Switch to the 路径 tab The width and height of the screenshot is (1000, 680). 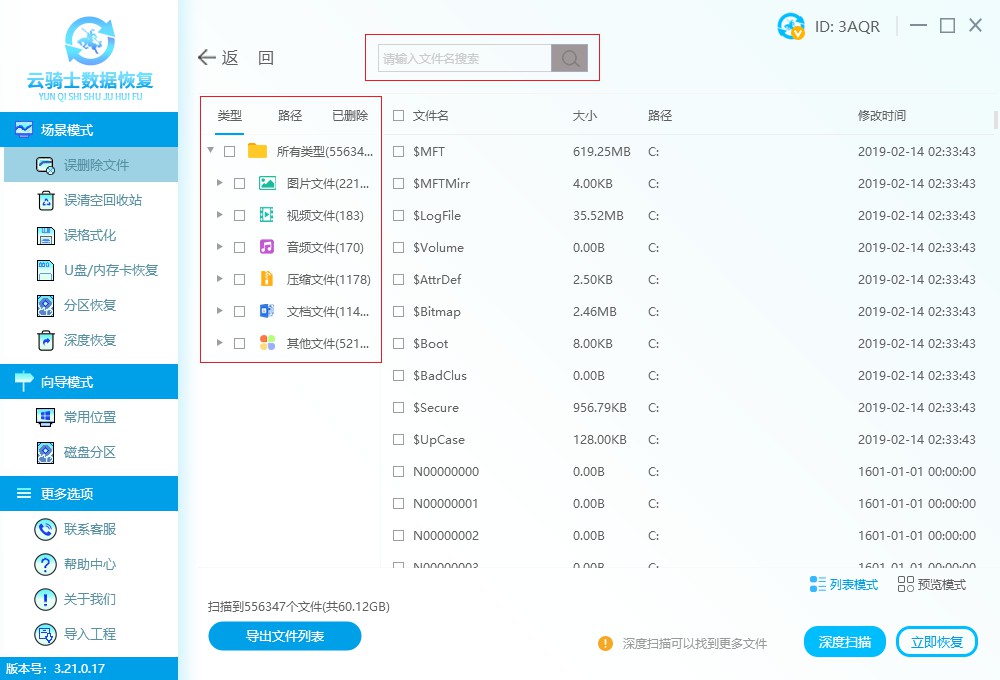(288, 115)
